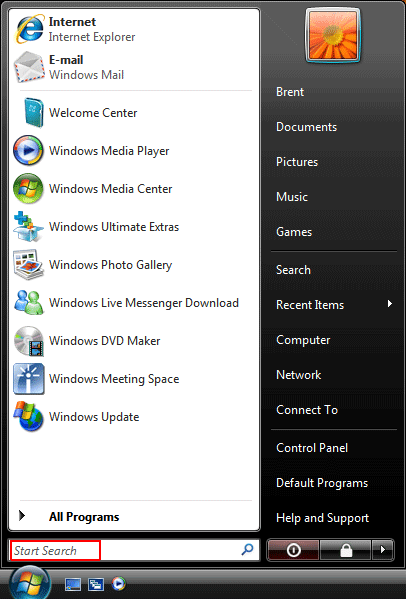Select Help and Support
Viewport: 406px width, 599px height.
pyautogui.click(x=322, y=518)
